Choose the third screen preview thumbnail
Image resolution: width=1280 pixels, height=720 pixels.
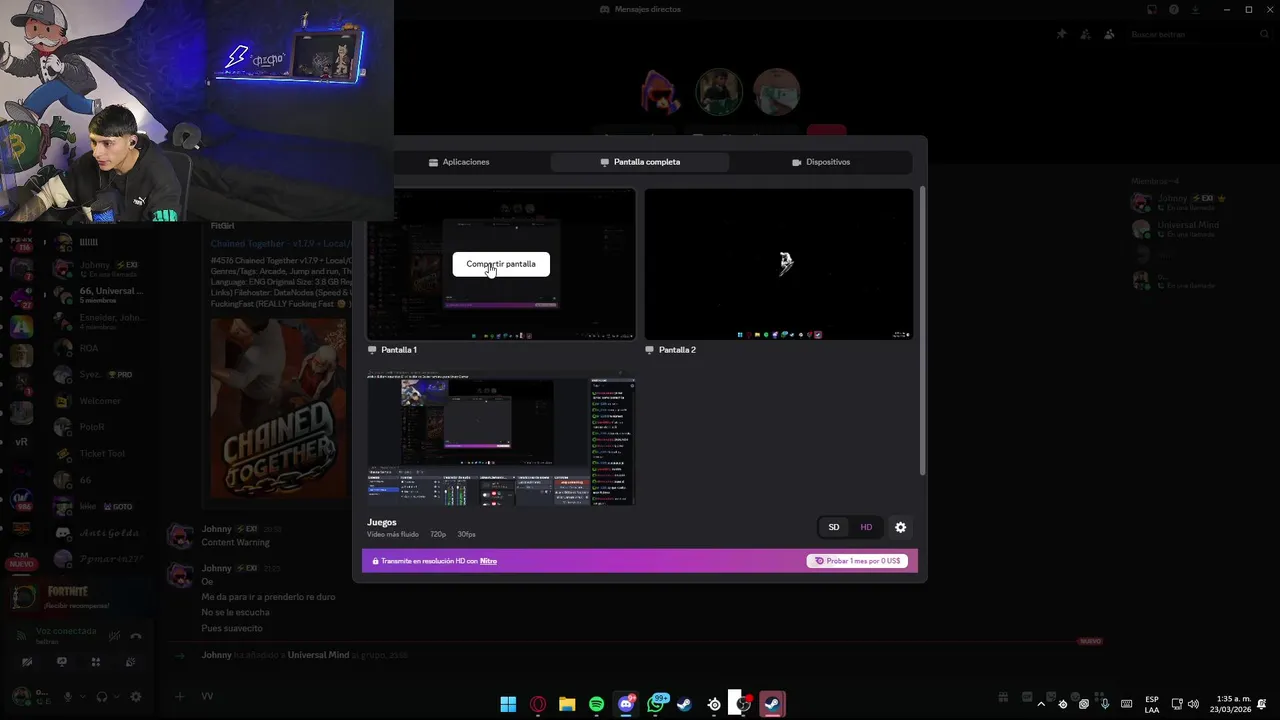click(501, 440)
